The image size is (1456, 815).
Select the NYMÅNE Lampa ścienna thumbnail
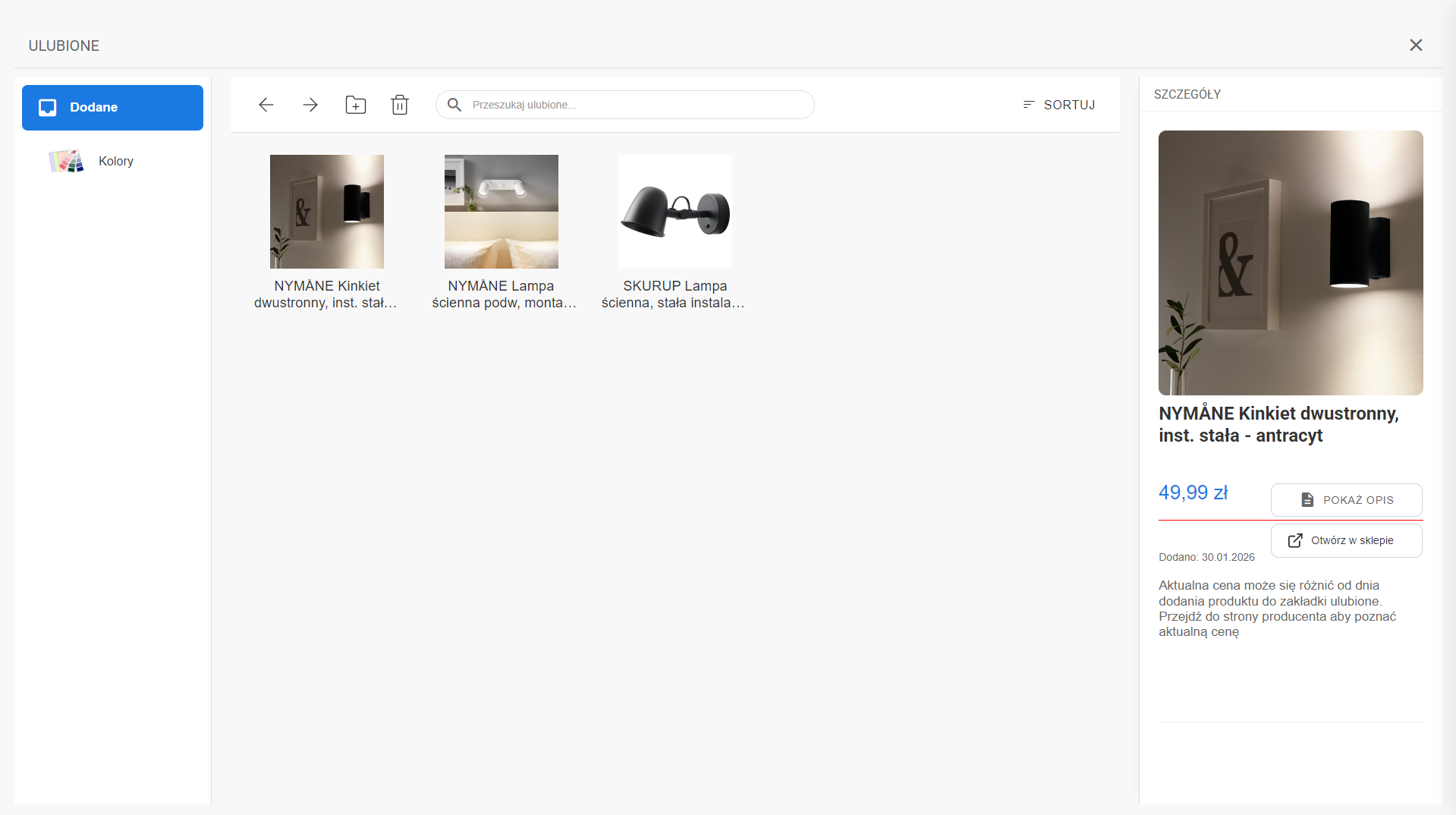tap(502, 212)
